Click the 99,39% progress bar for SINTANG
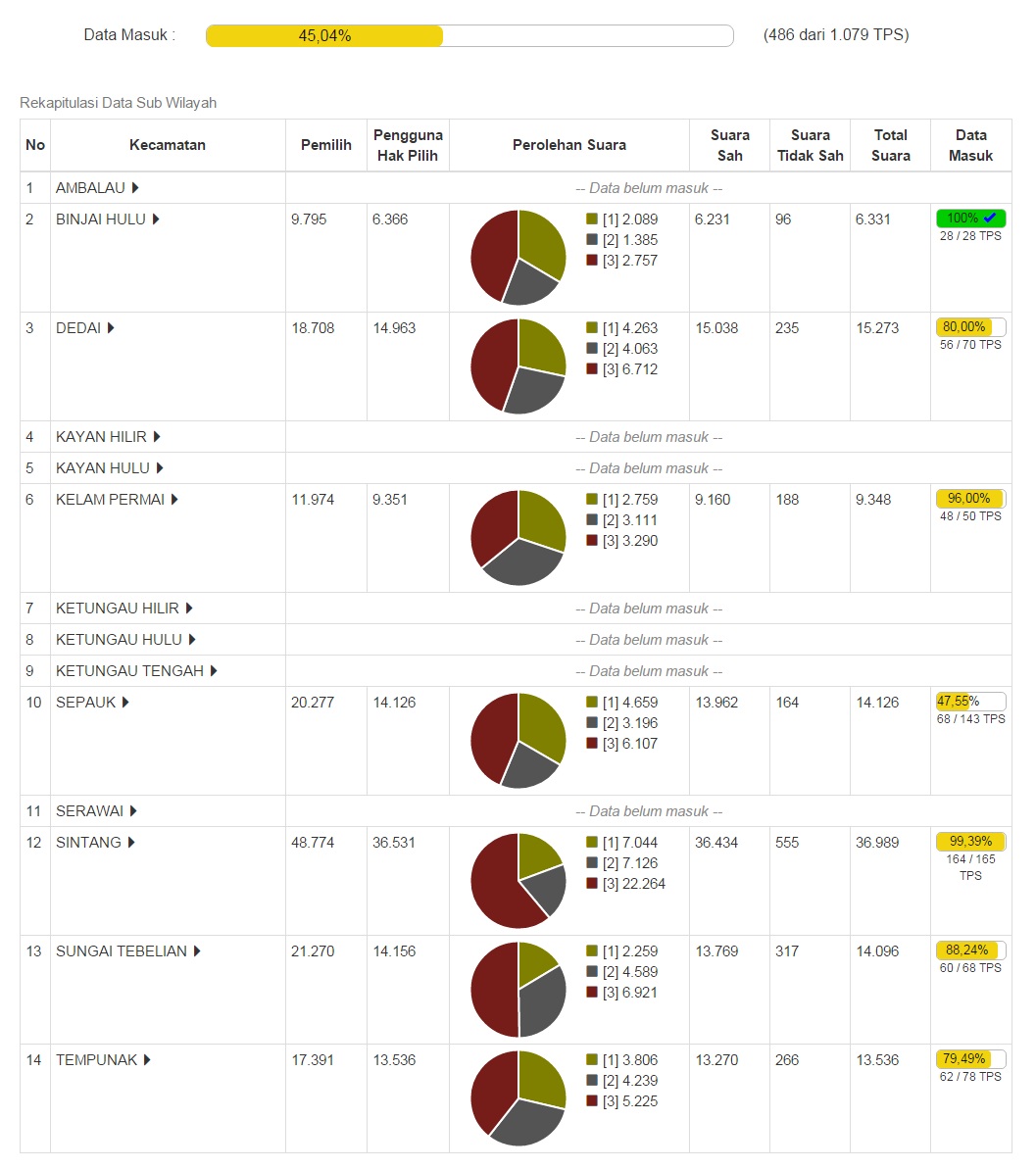The image size is (1036, 1169). (970, 842)
